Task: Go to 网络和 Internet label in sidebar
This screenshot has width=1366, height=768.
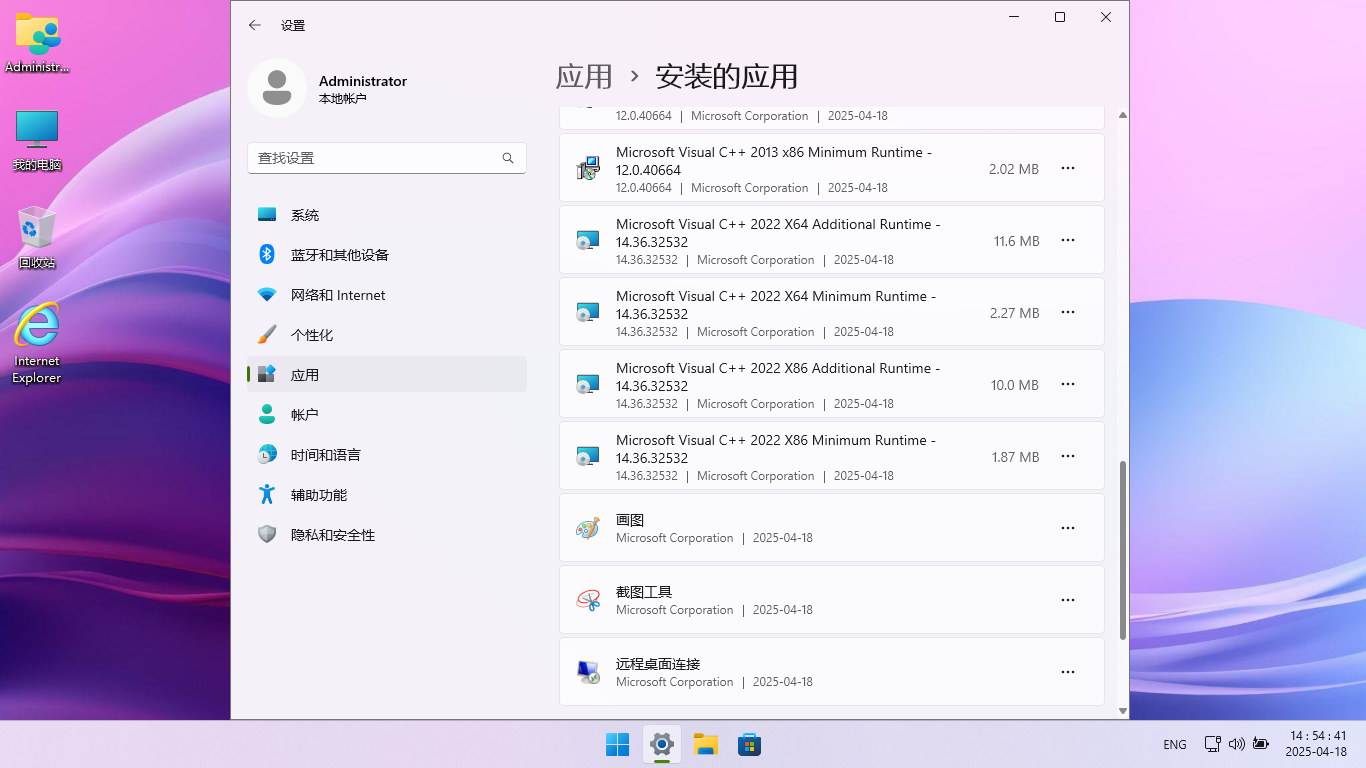Action: (x=338, y=295)
